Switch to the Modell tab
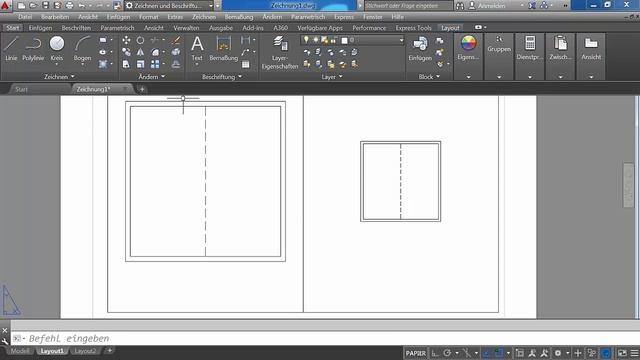640x360 pixels. pyautogui.click(x=20, y=351)
